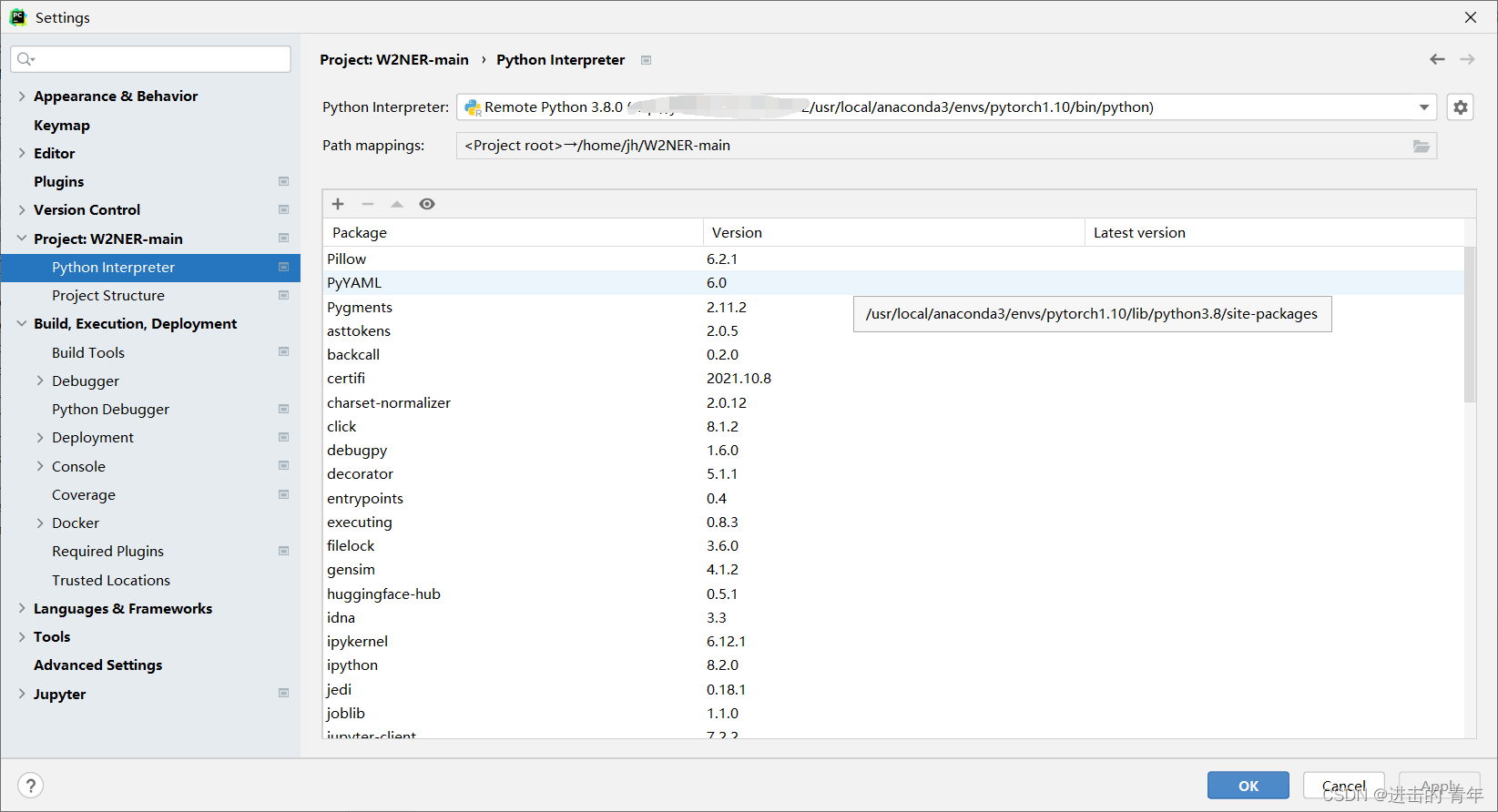Viewport: 1498px width, 812px height.
Task: Click Project: W2NER-main breadcrumb
Action: (x=394, y=59)
